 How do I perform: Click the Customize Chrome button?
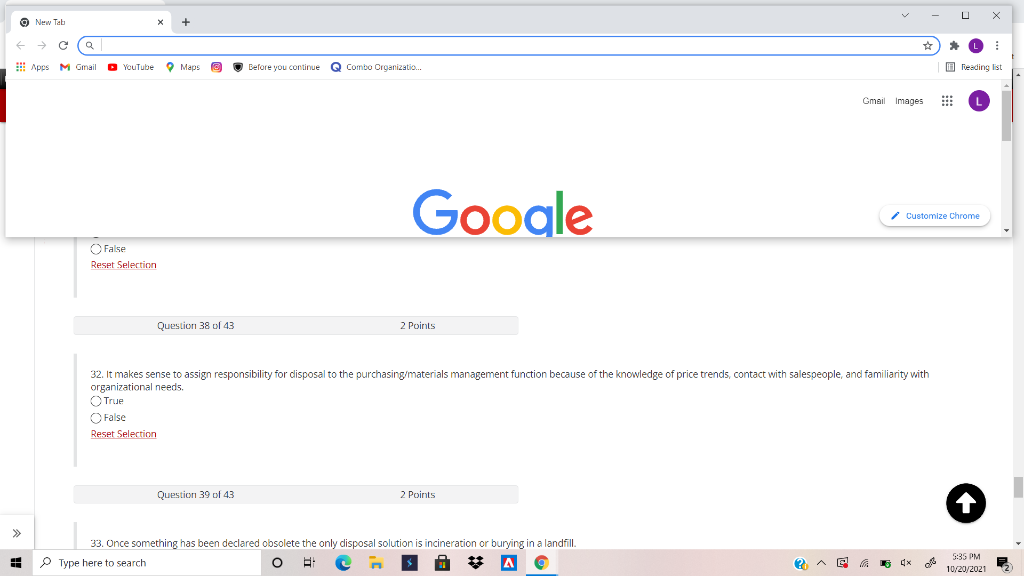click(934, 215)
